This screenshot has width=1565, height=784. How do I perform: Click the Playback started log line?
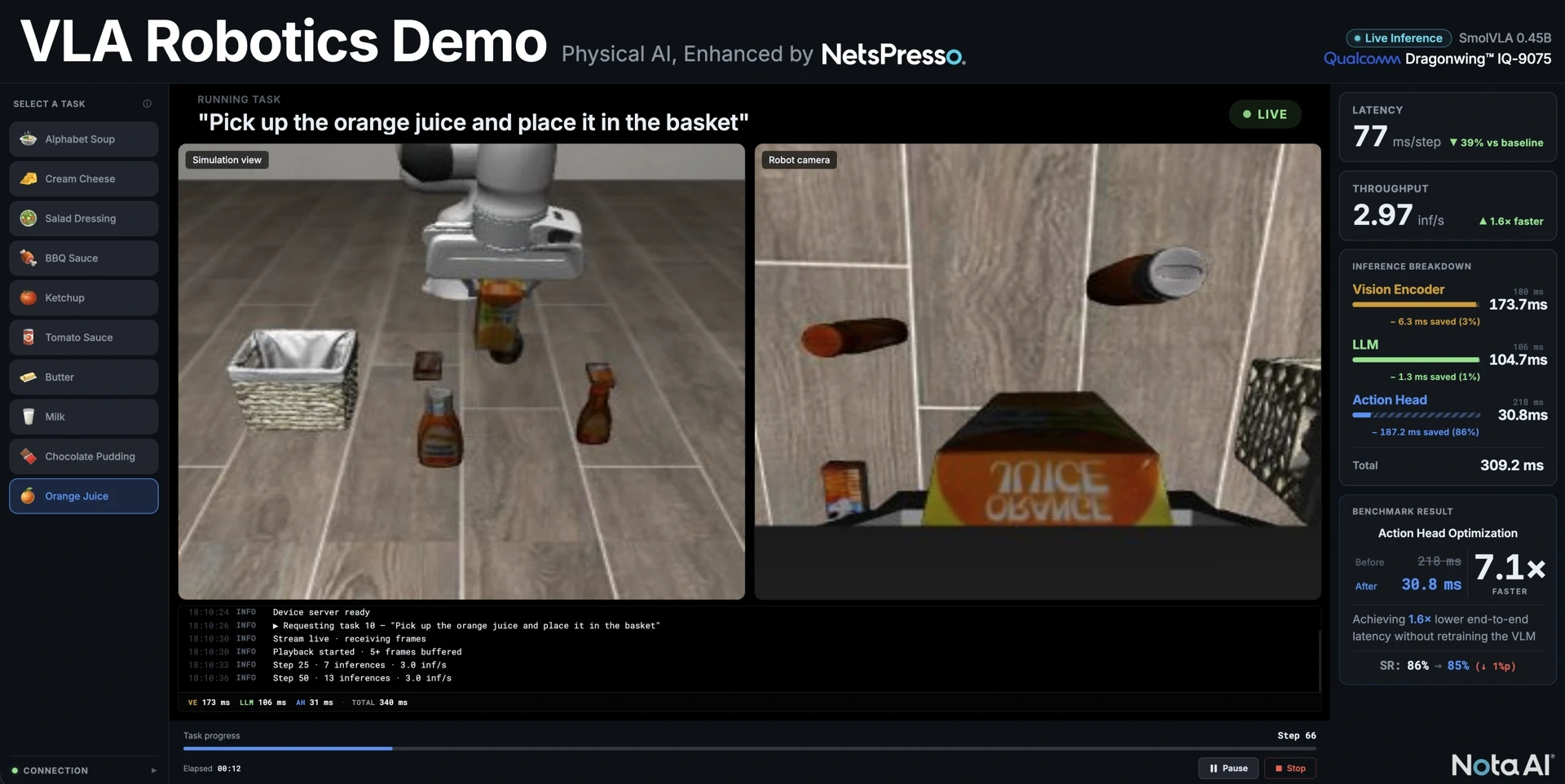tap(367, 652)
